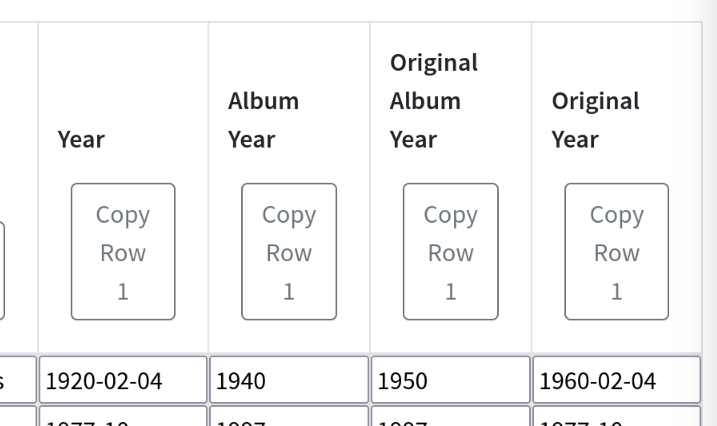Select the Year column header
The width and height of the screenshot is (717, 426).
coord(81,139)
